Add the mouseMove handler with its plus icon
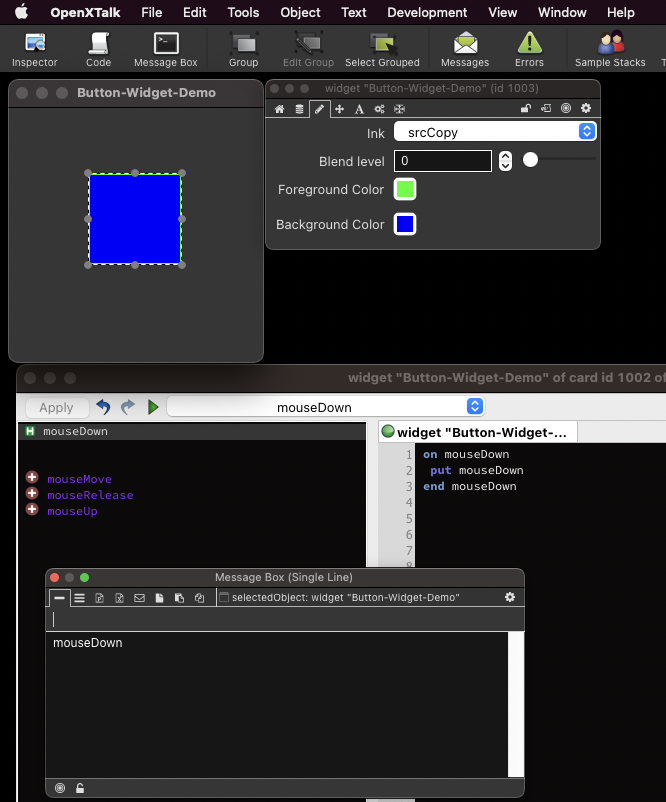 32,477
